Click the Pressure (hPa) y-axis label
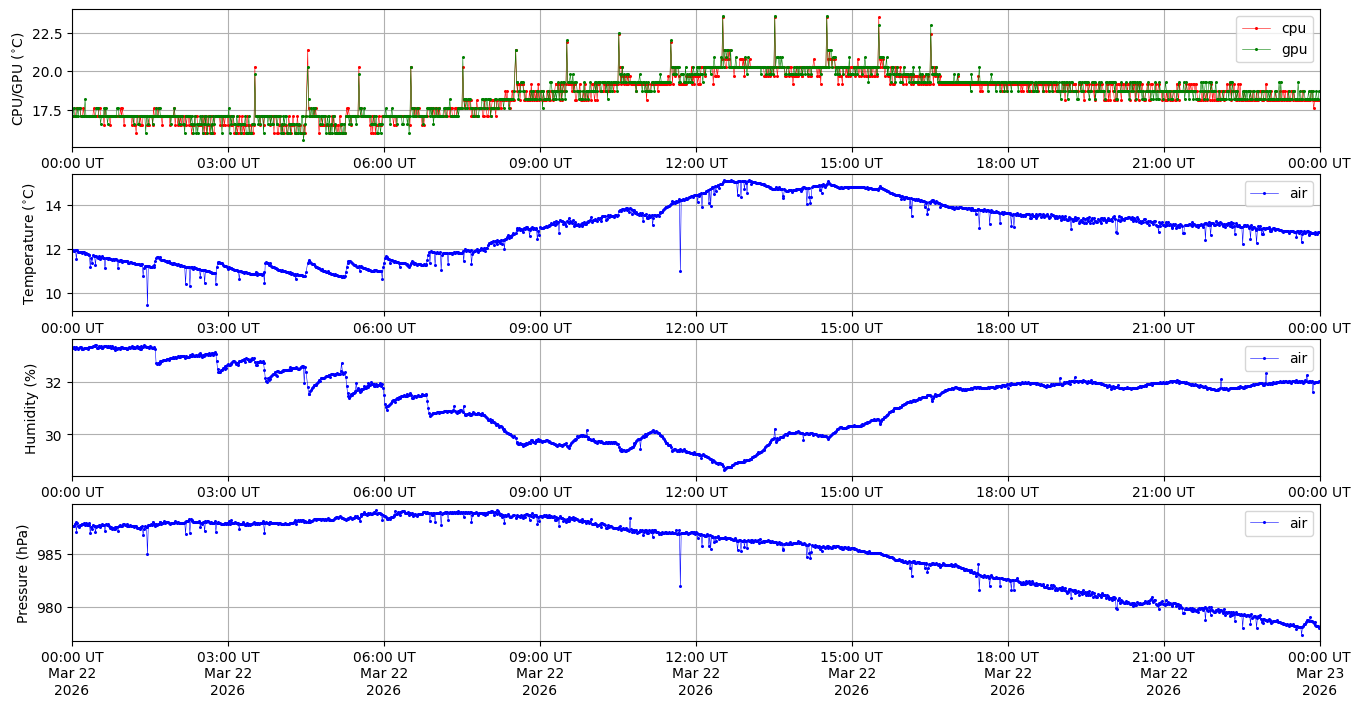 [23, 573]
